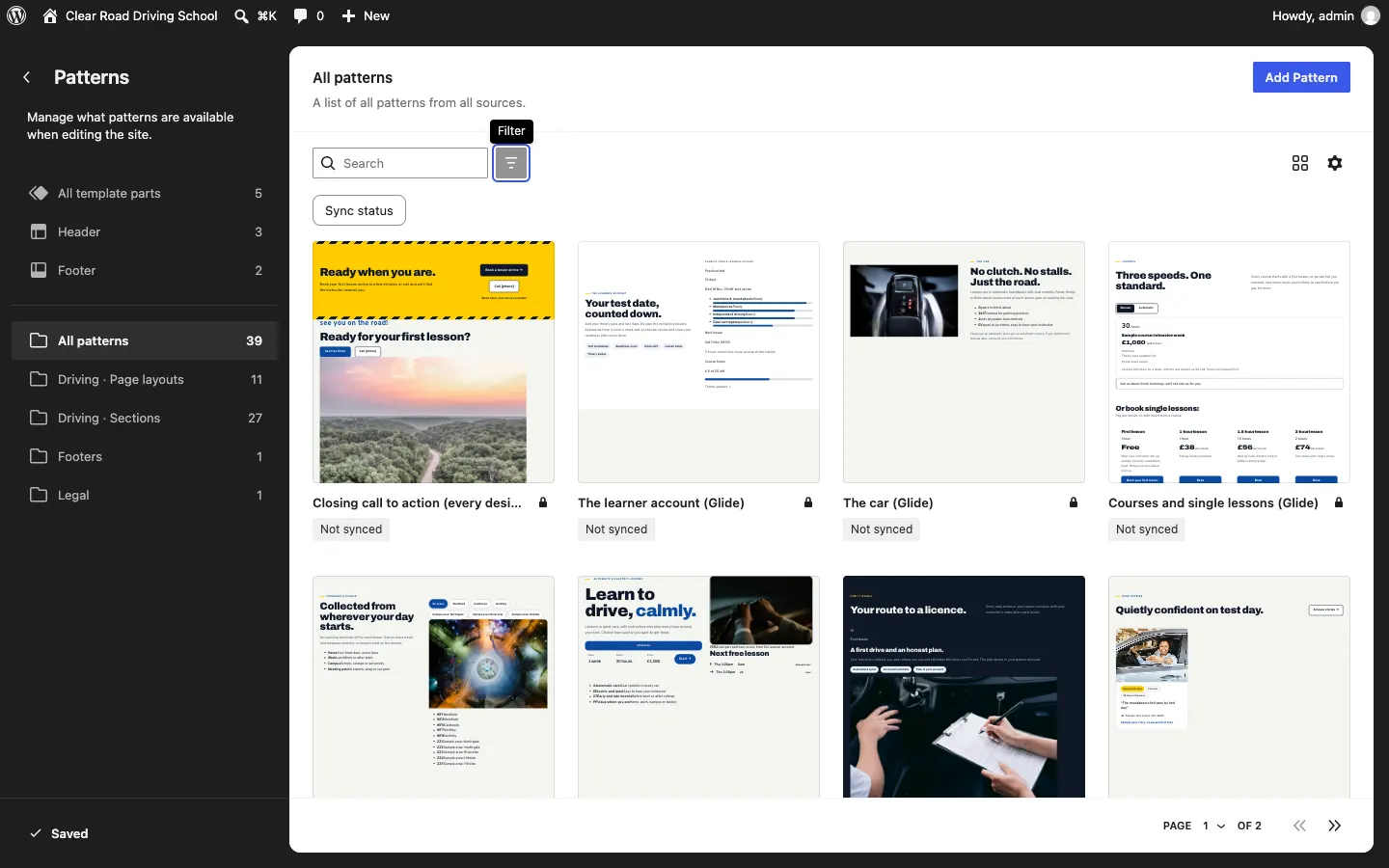This screenshot has height=868, width=1389.
Task: Click the header layout icon beside Header
Action: pyautogui.click(x=39, y=231)
